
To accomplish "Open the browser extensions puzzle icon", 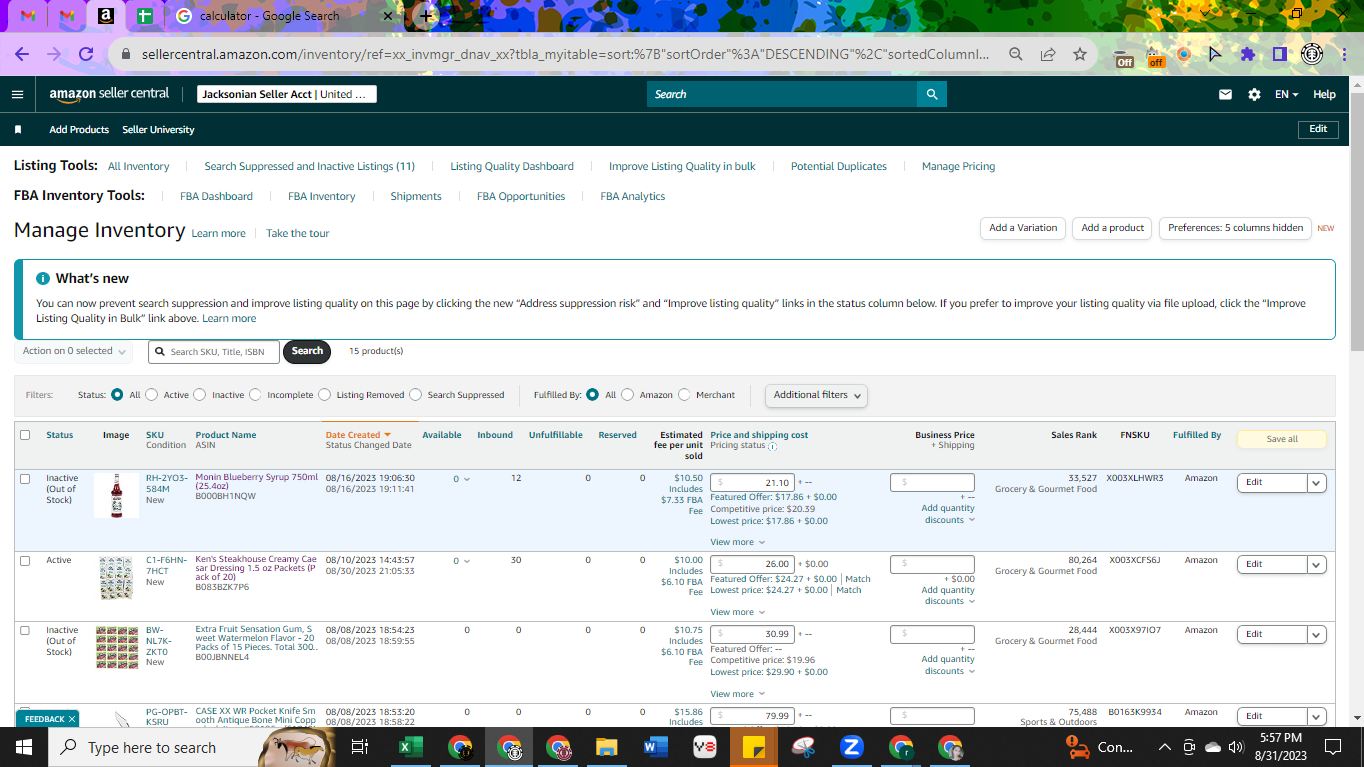I will click(x=1248, y=54).
